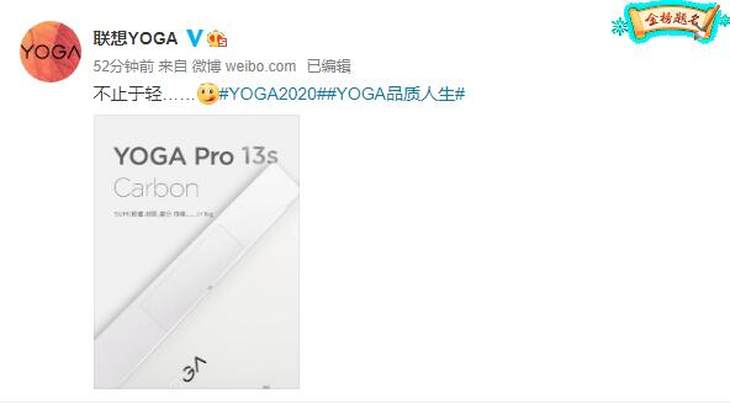Open the 联想YOGA username link
Screen dimensions: 730x404
pos(135,38)
